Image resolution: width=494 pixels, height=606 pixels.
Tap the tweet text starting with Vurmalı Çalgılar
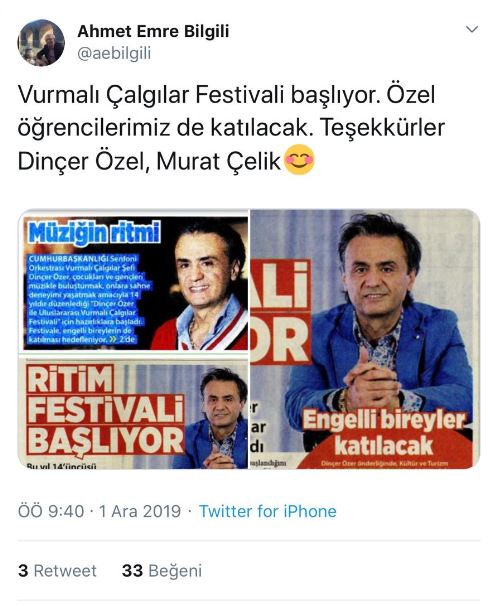click(x=231, y=128)
